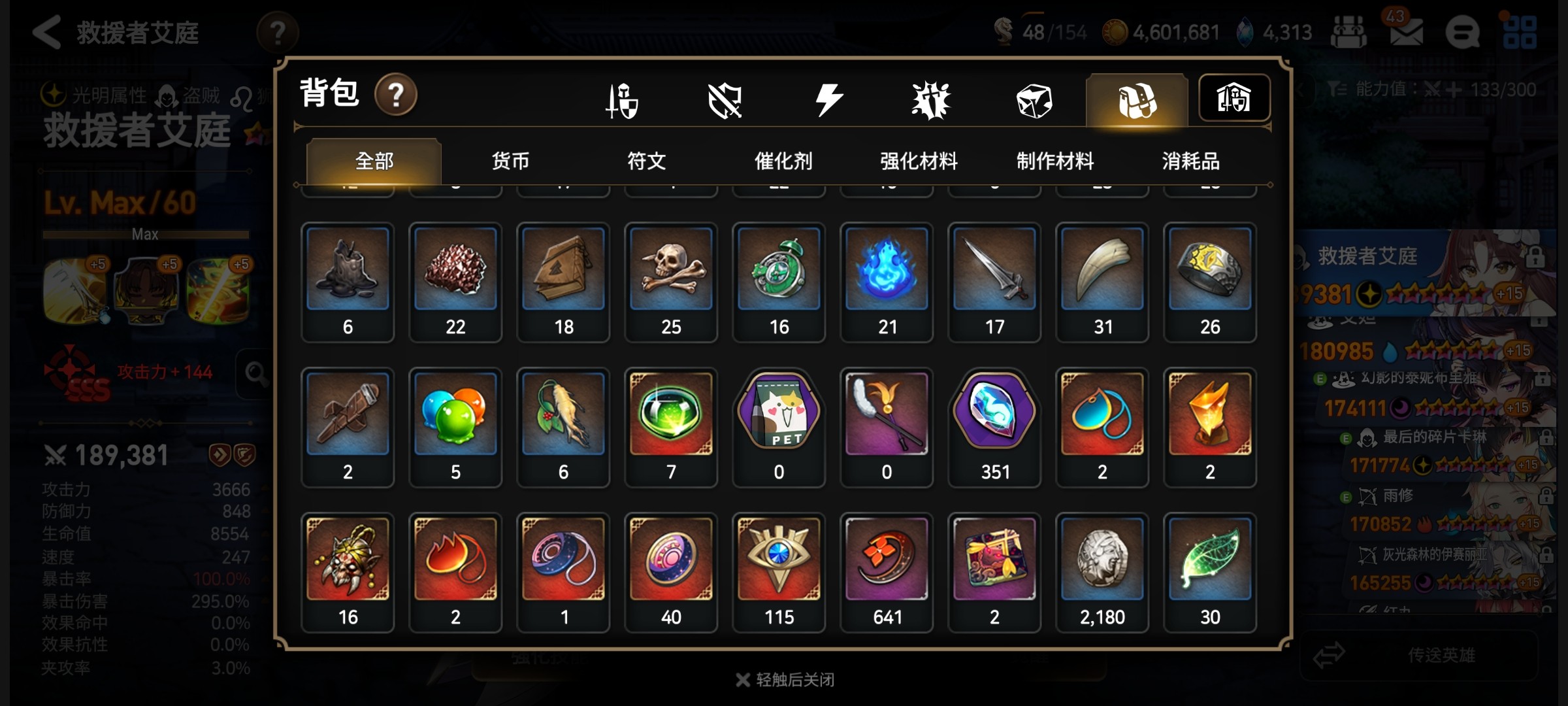Select the lightning bolt category icon

click(828, 100)
